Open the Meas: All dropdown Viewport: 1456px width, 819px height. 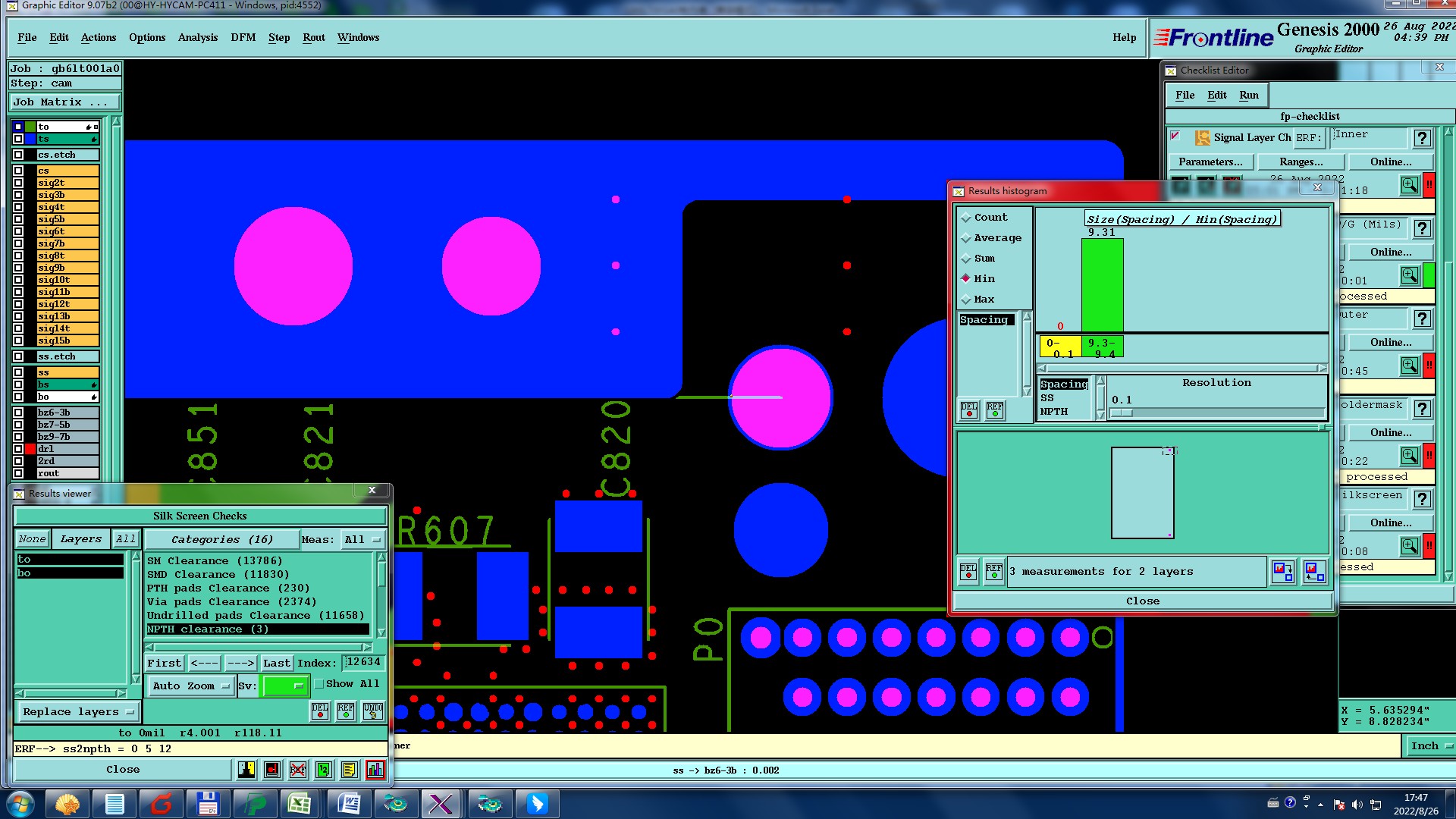[x=362, y=539]
